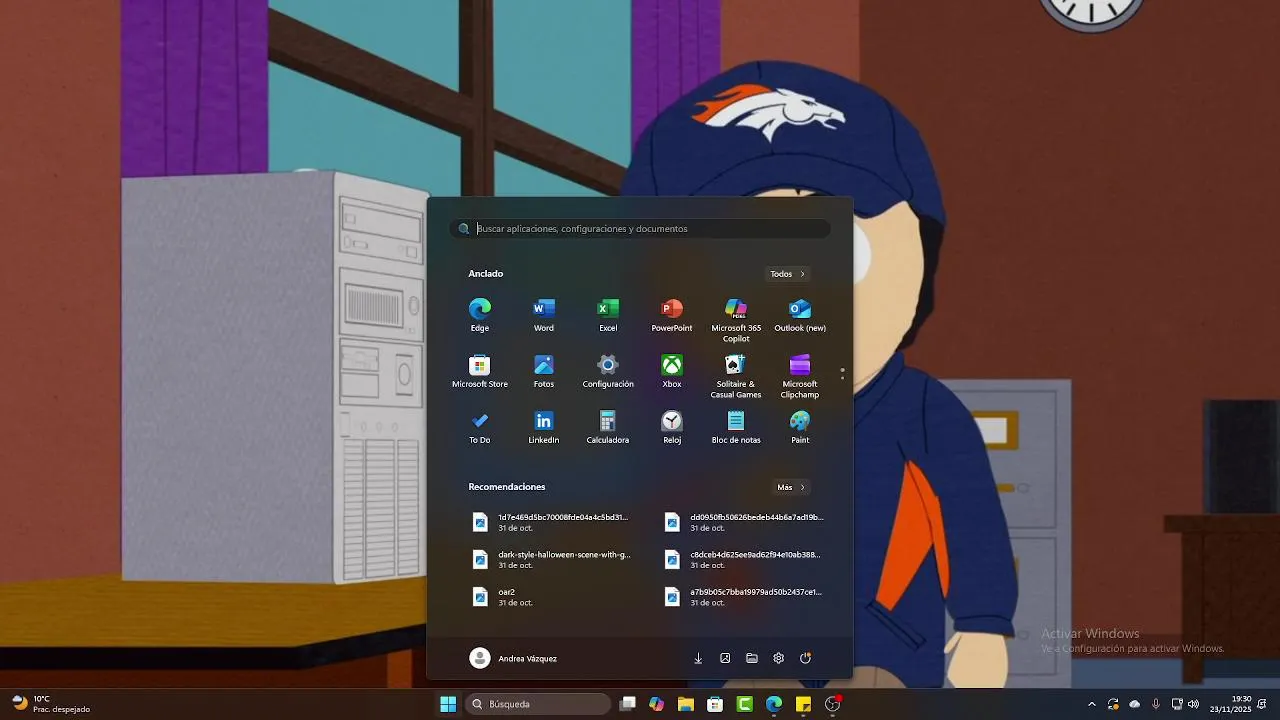Open recommended file dd0950fb50626bedeb44b6a7ad19b...
This screenshot has height=720, width=1280.
pyautogui.click(x=744, y=522)
